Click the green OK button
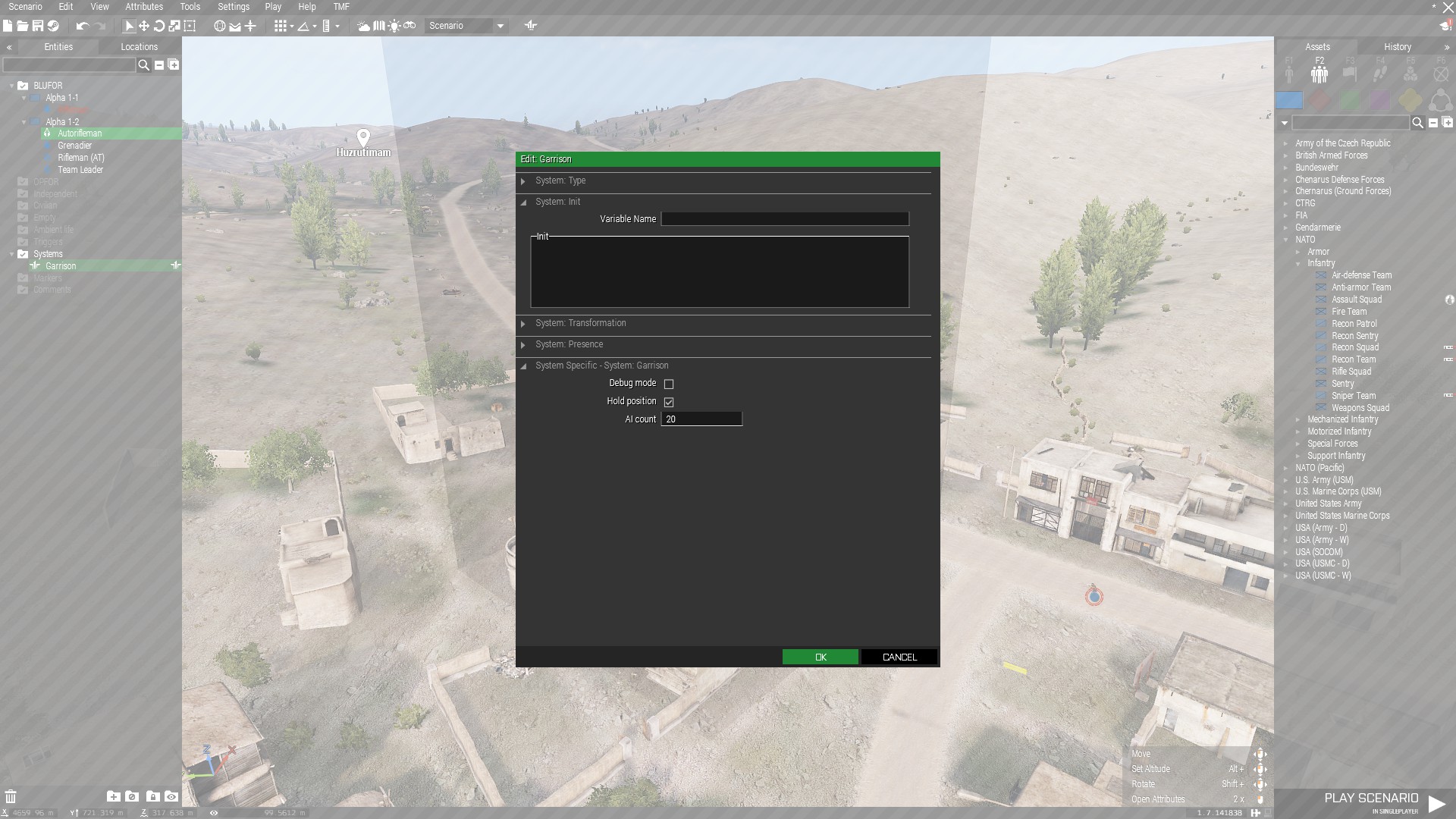The image size is (1456, 819). [820, 657]
